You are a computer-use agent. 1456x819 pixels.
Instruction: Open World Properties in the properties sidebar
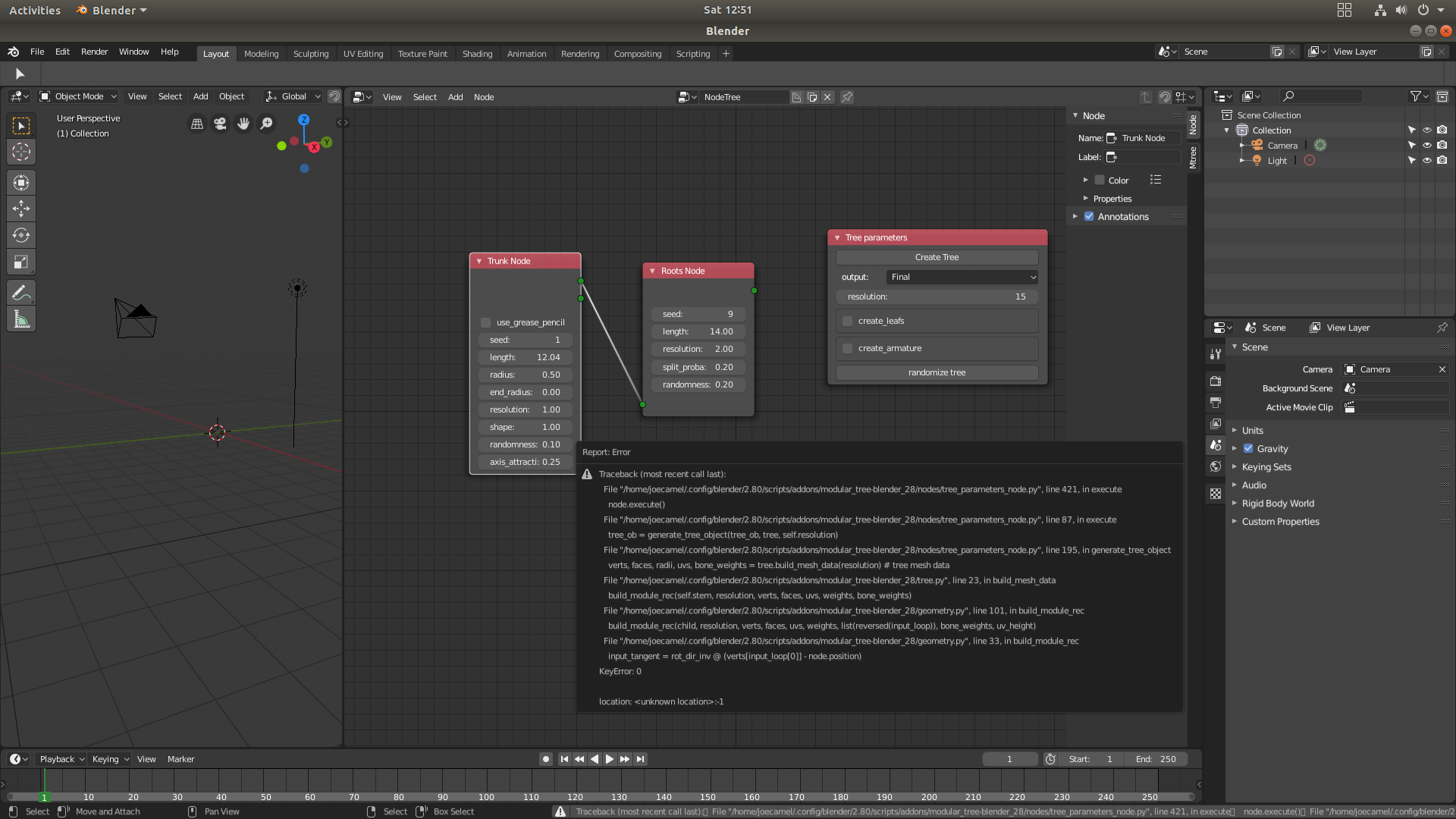[x=1216, y=466]
